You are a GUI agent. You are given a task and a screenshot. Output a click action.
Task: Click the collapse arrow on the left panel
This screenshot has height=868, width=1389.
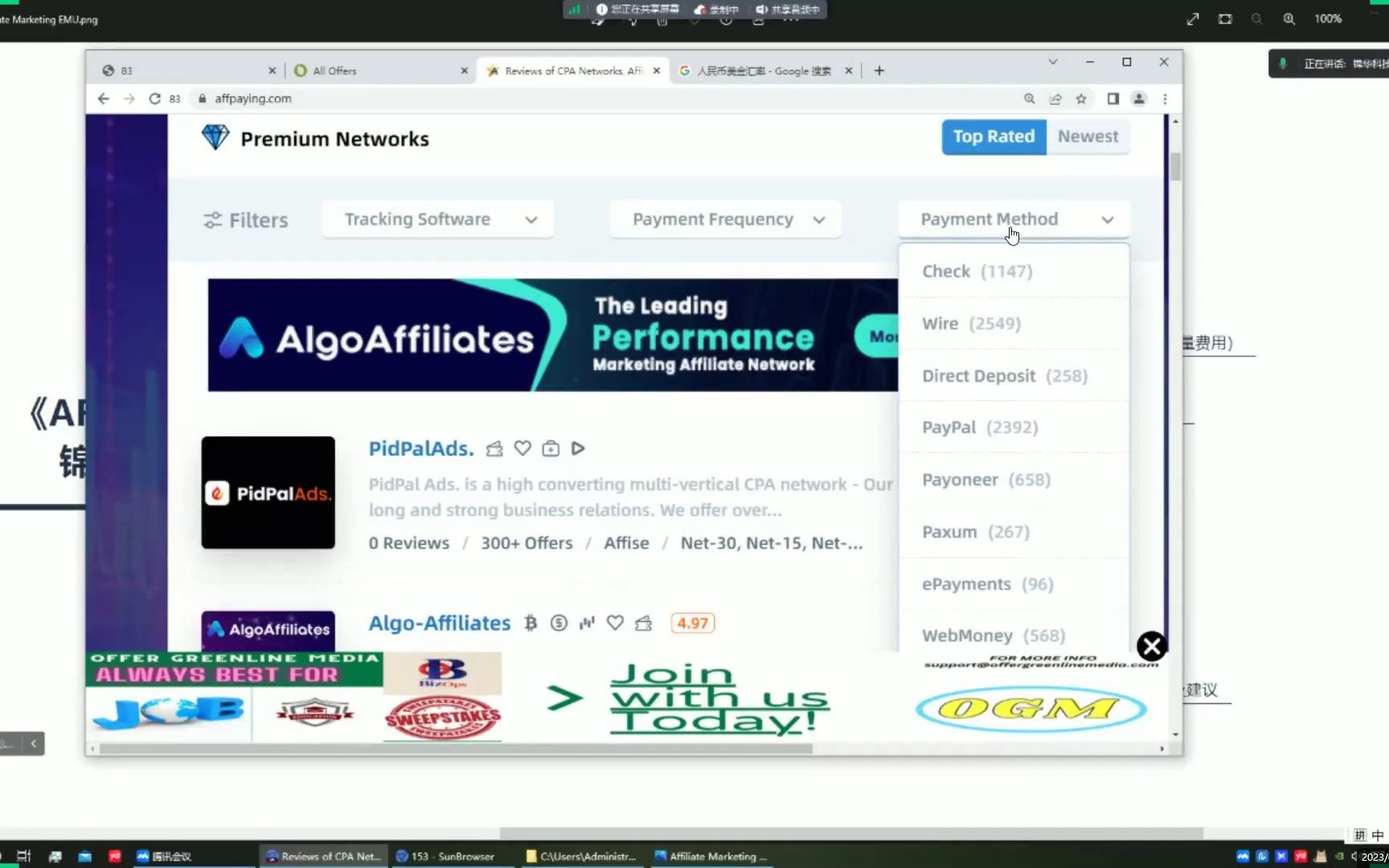point(33,743)
